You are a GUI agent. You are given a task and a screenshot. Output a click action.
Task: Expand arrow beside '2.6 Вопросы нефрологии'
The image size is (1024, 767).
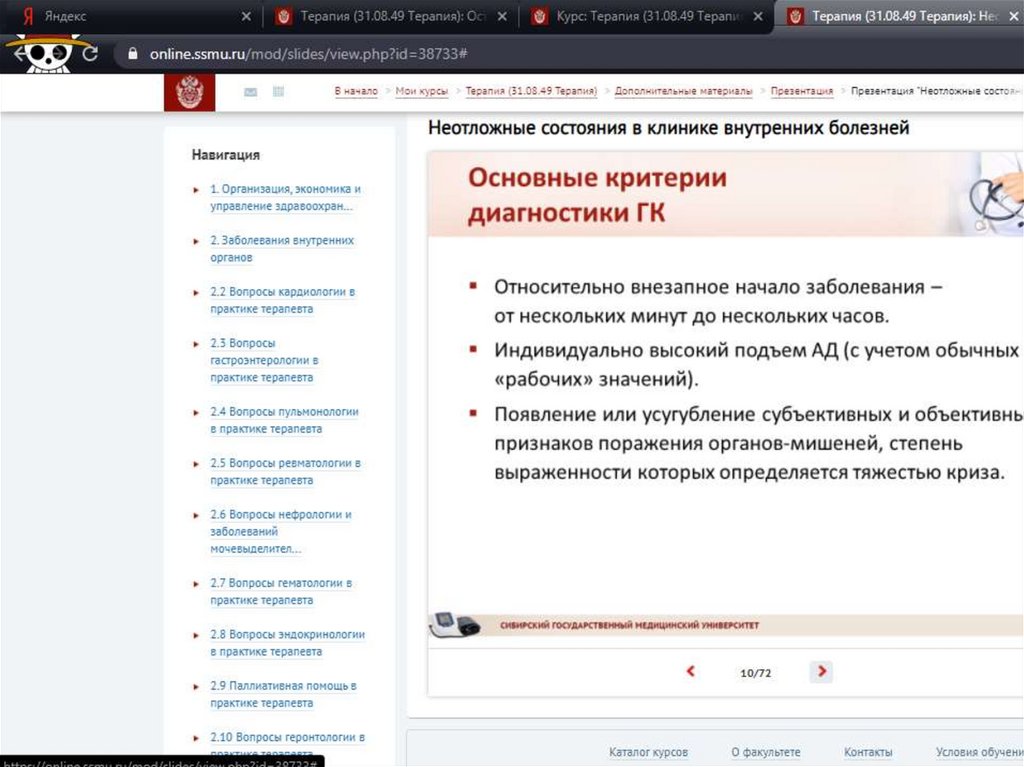coord(196,515)
